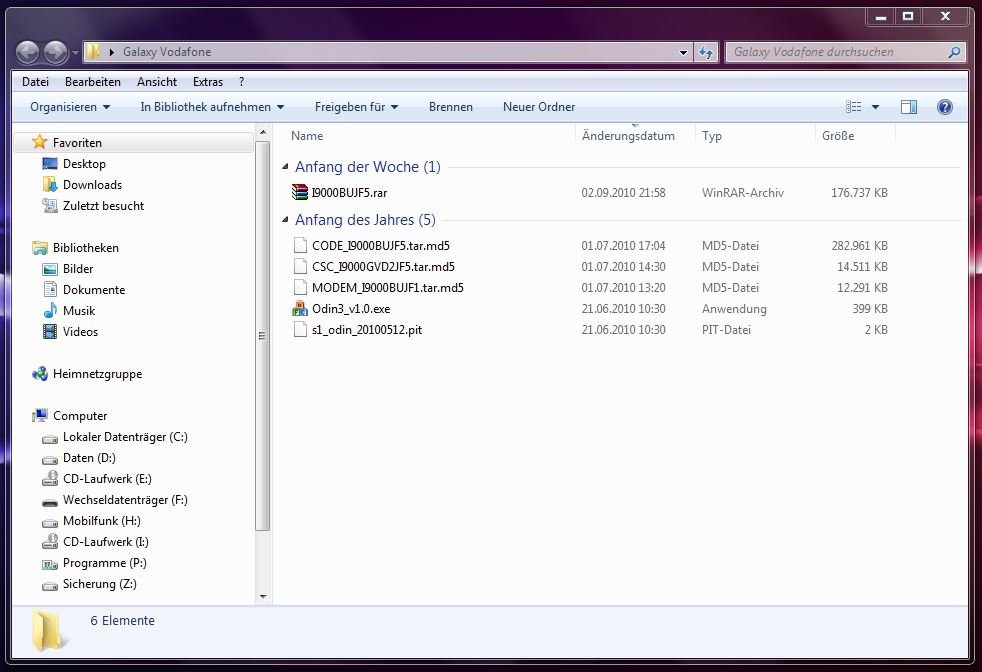Click the Computer icon in sidebar

pos(40,415)
